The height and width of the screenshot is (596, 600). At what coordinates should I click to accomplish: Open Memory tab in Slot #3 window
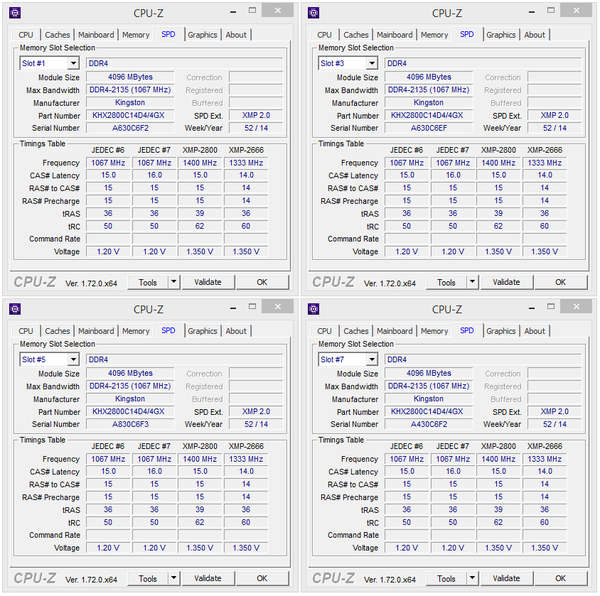click(434, 35)
